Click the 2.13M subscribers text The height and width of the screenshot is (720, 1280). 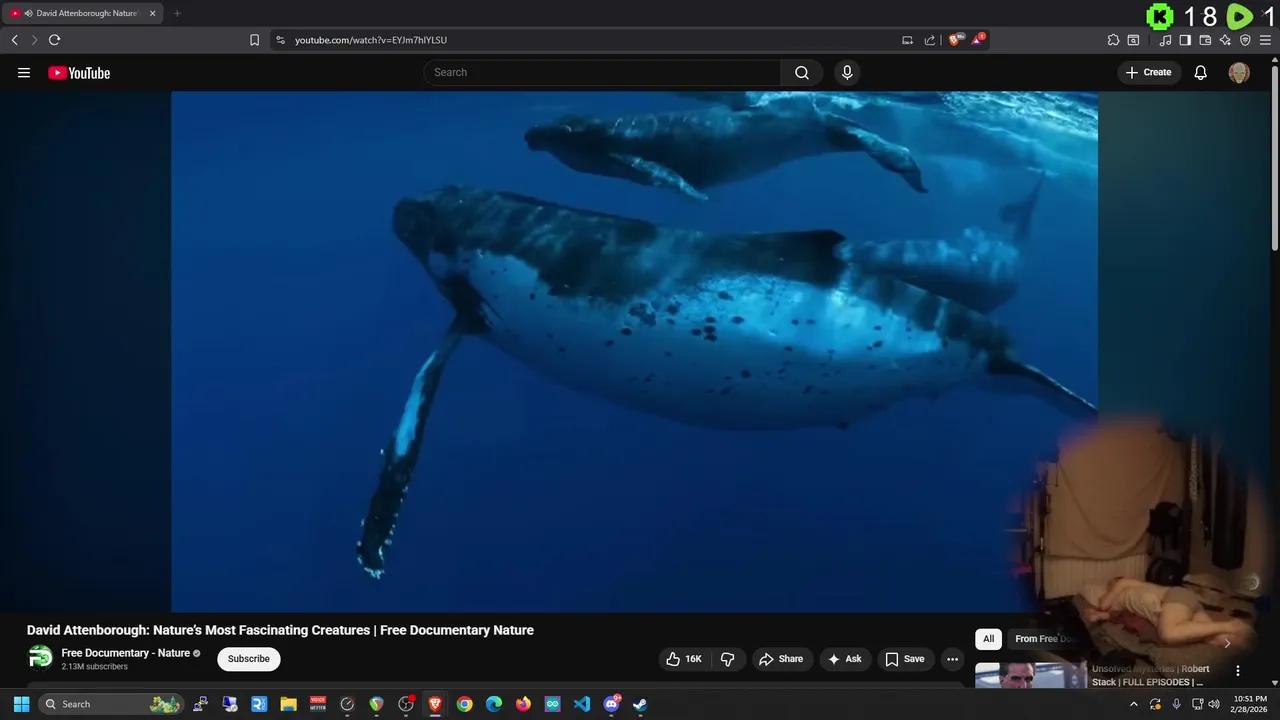pyautogui.click(x=94, y=667)
